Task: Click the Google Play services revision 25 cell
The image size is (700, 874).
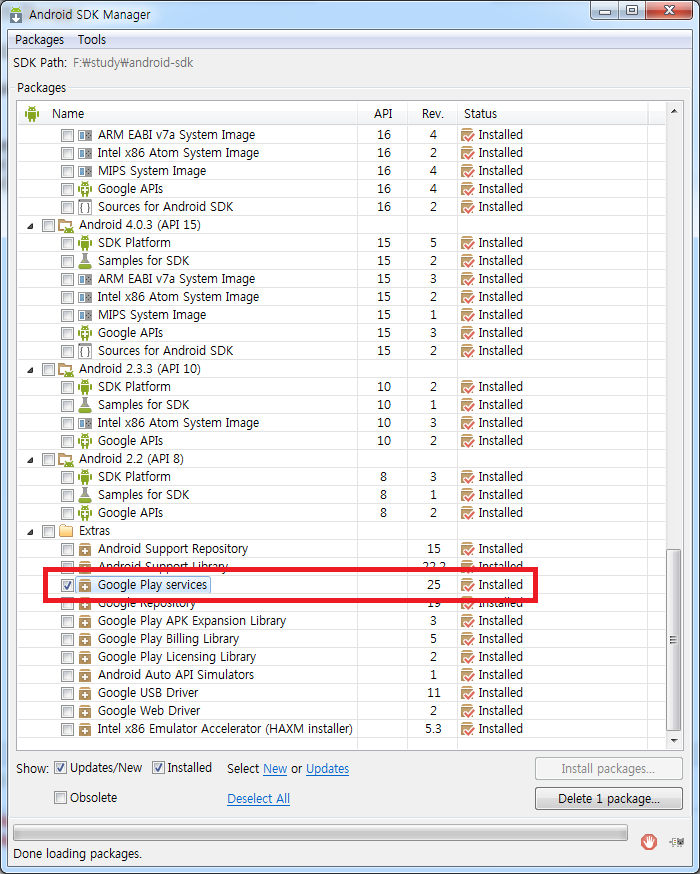Action: click(x=433, y=585)
